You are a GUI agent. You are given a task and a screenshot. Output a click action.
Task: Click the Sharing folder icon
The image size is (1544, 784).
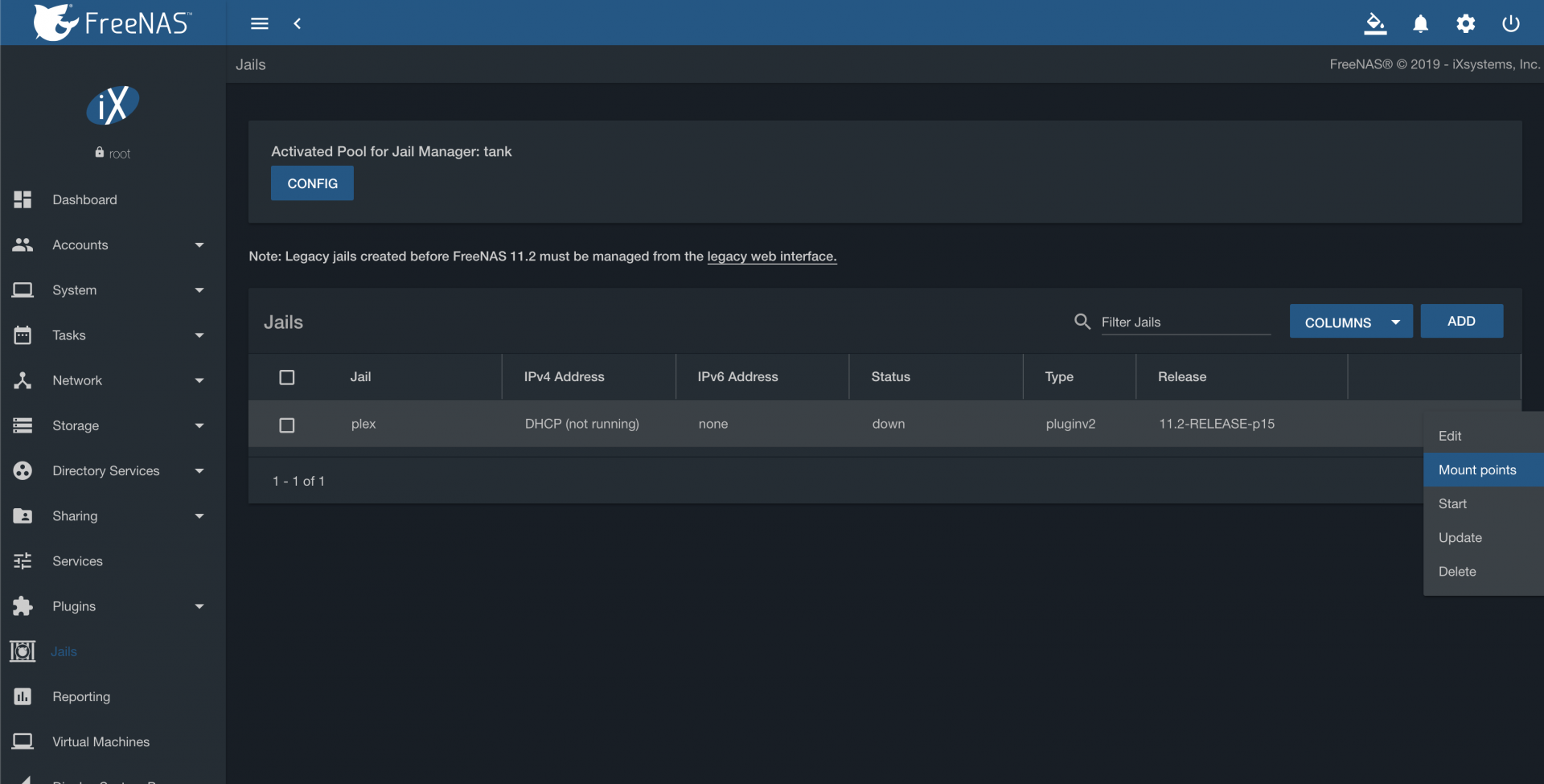coord(23,515)
